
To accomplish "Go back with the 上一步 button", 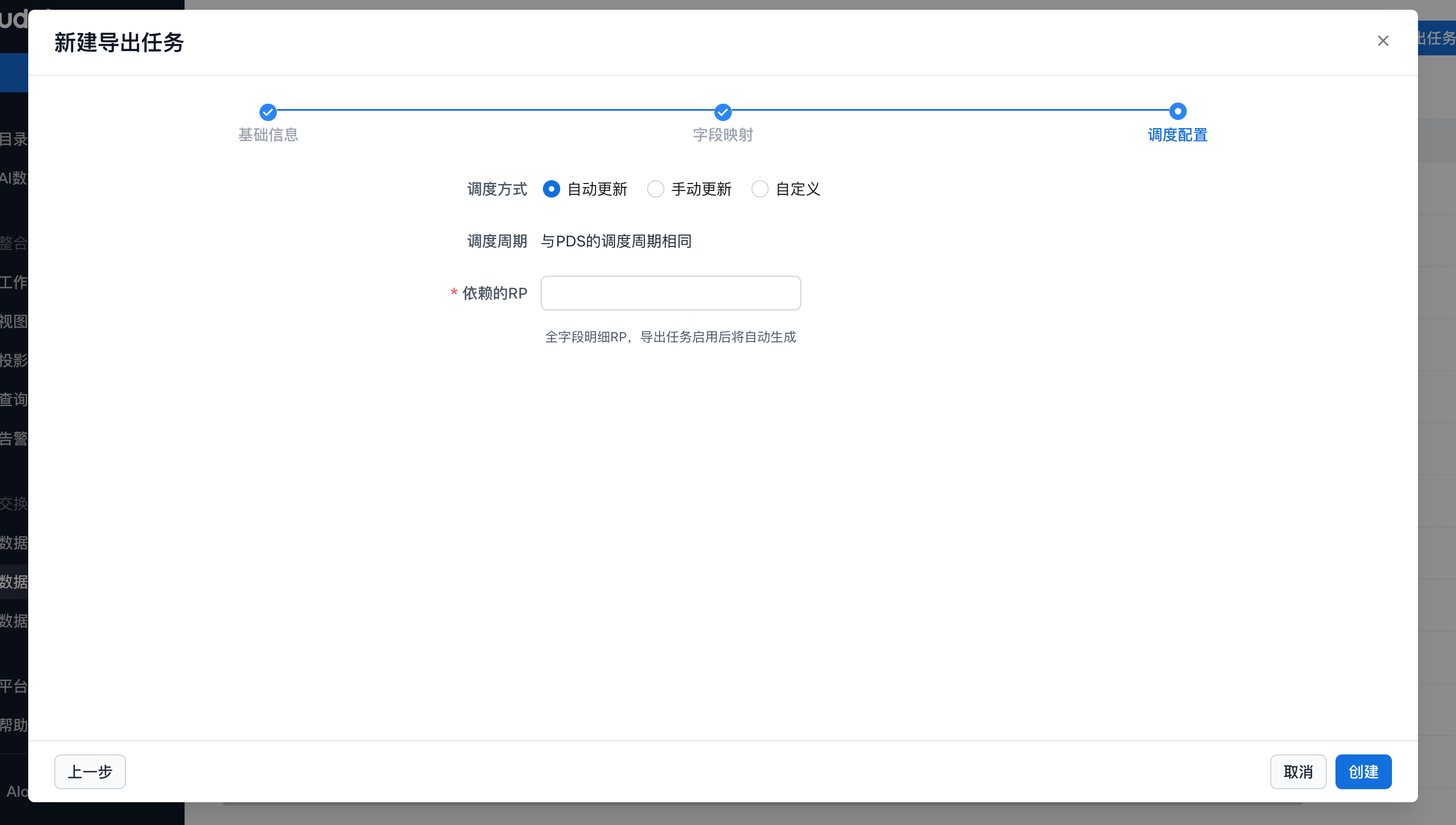I will (90, 771).
